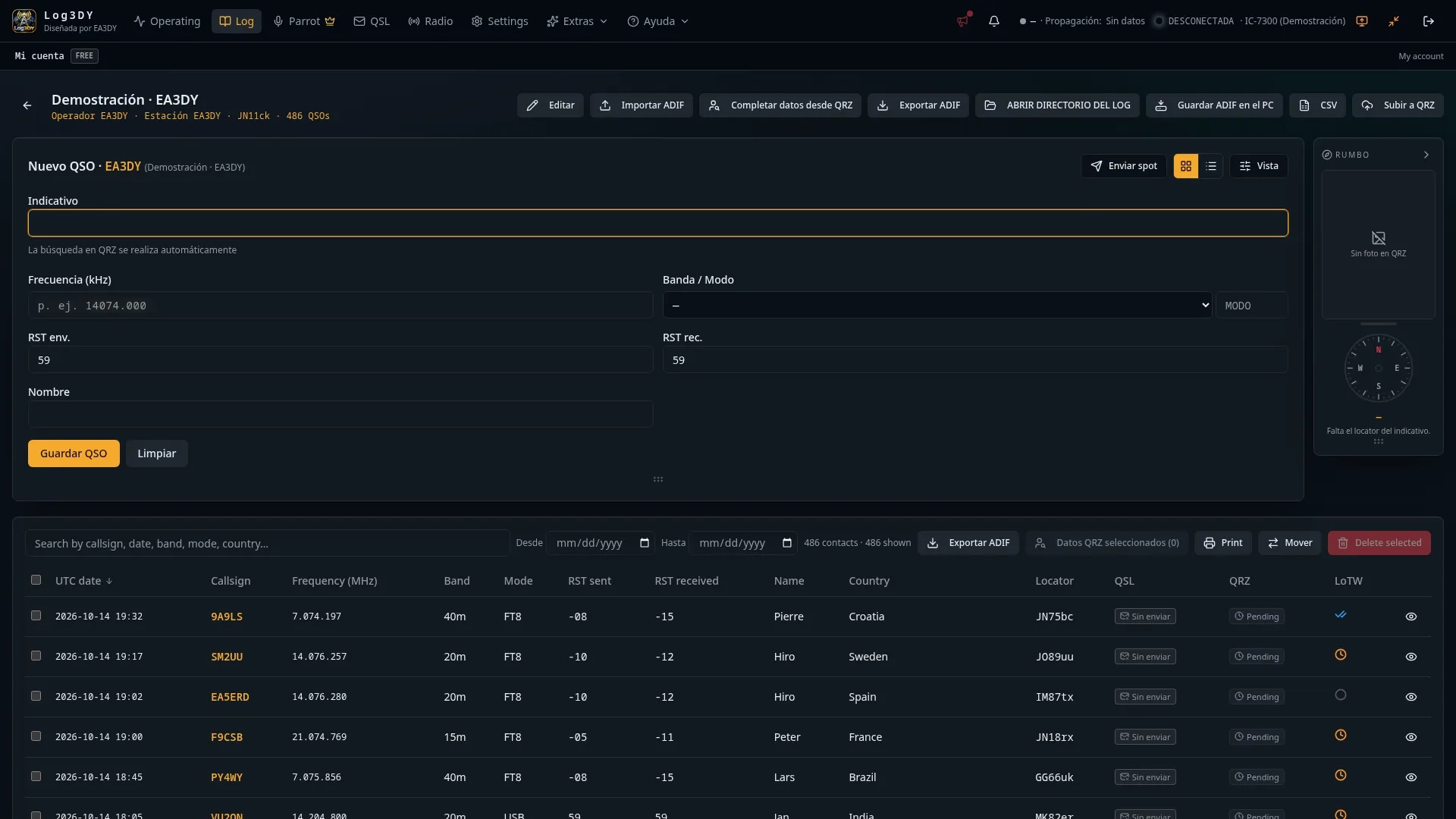Screen dimensions: 1456x819
Task: Open the Radio section
Action: pos(430,21)
